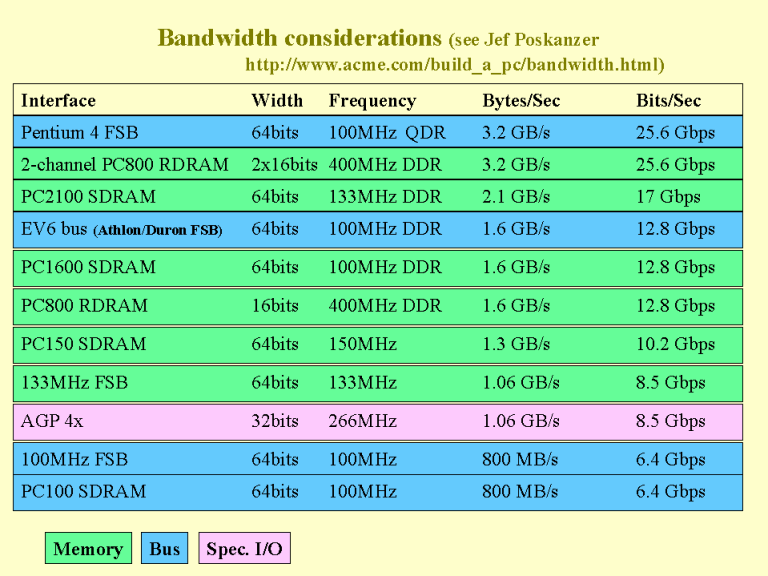Click the PC2100 SDRAM cell
The image size is (768, 576).
88,197
